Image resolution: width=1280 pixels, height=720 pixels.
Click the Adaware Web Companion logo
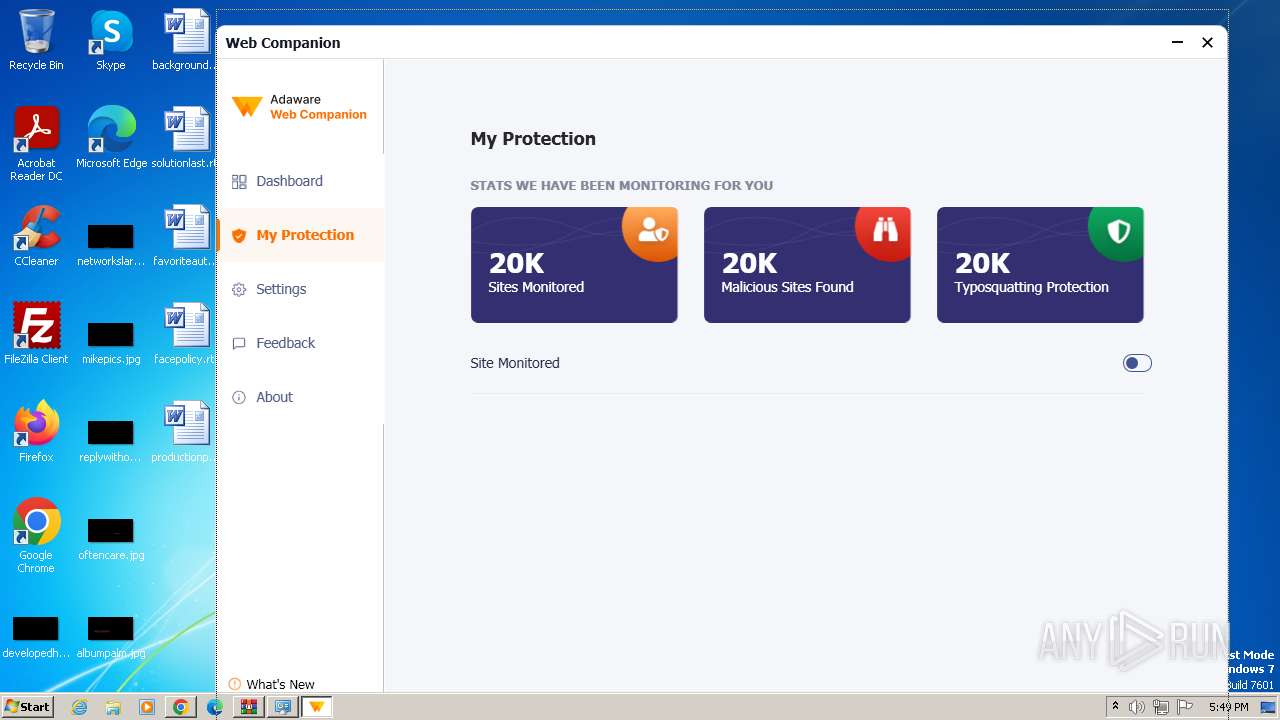point(299,107)
